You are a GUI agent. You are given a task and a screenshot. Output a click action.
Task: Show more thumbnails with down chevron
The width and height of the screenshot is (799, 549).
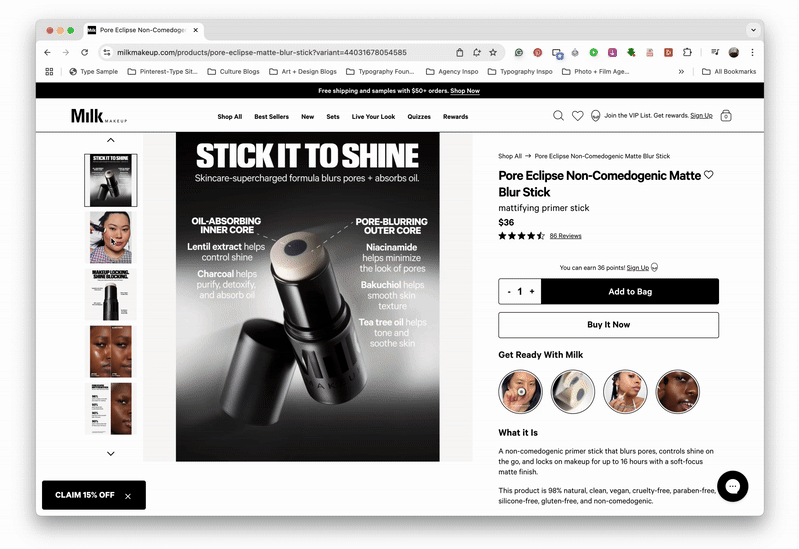111,453
